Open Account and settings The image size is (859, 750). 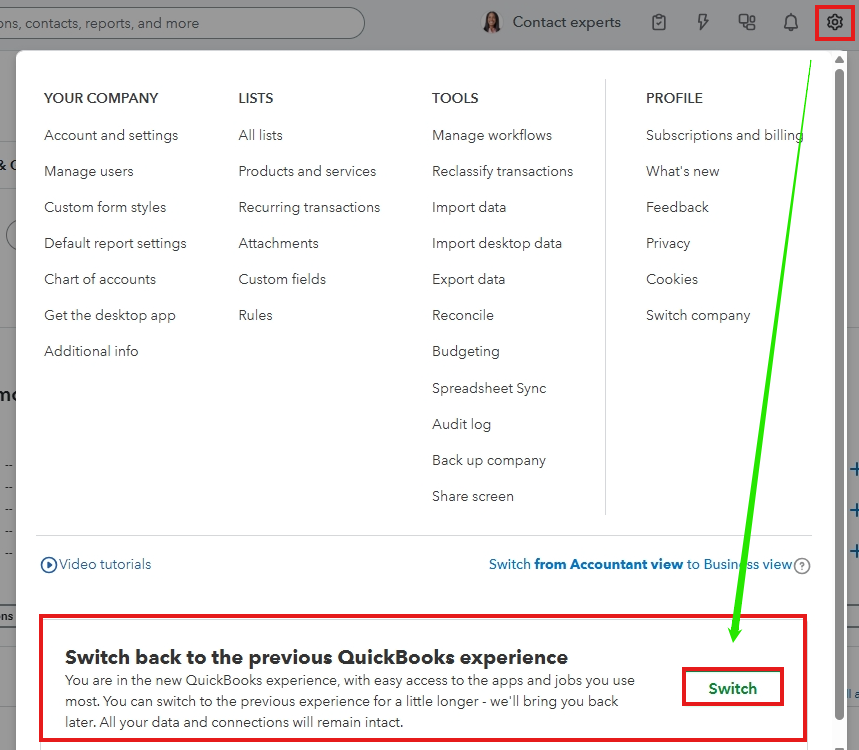(x=111, y=135)
